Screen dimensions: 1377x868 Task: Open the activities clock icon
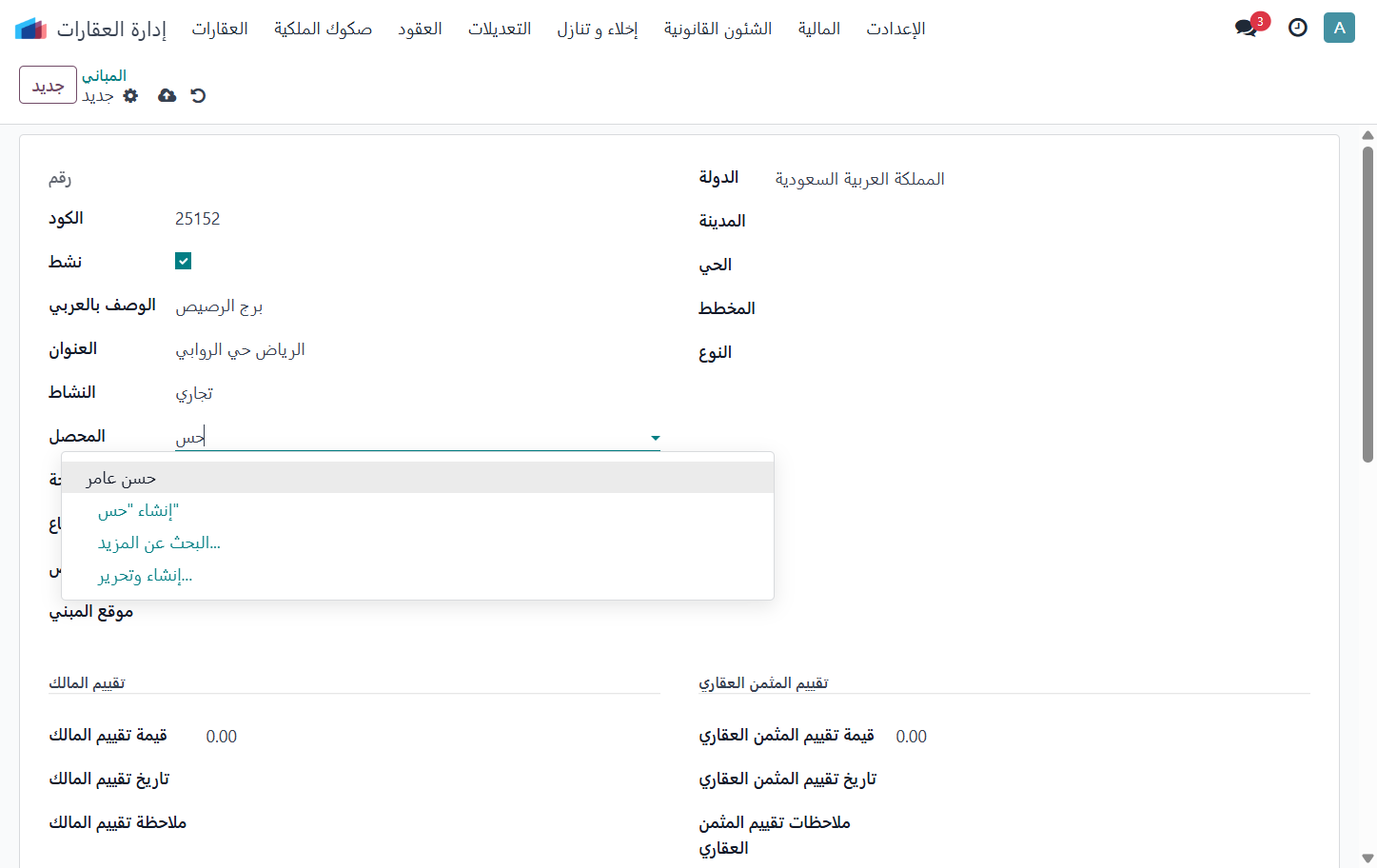point(1297,28)
